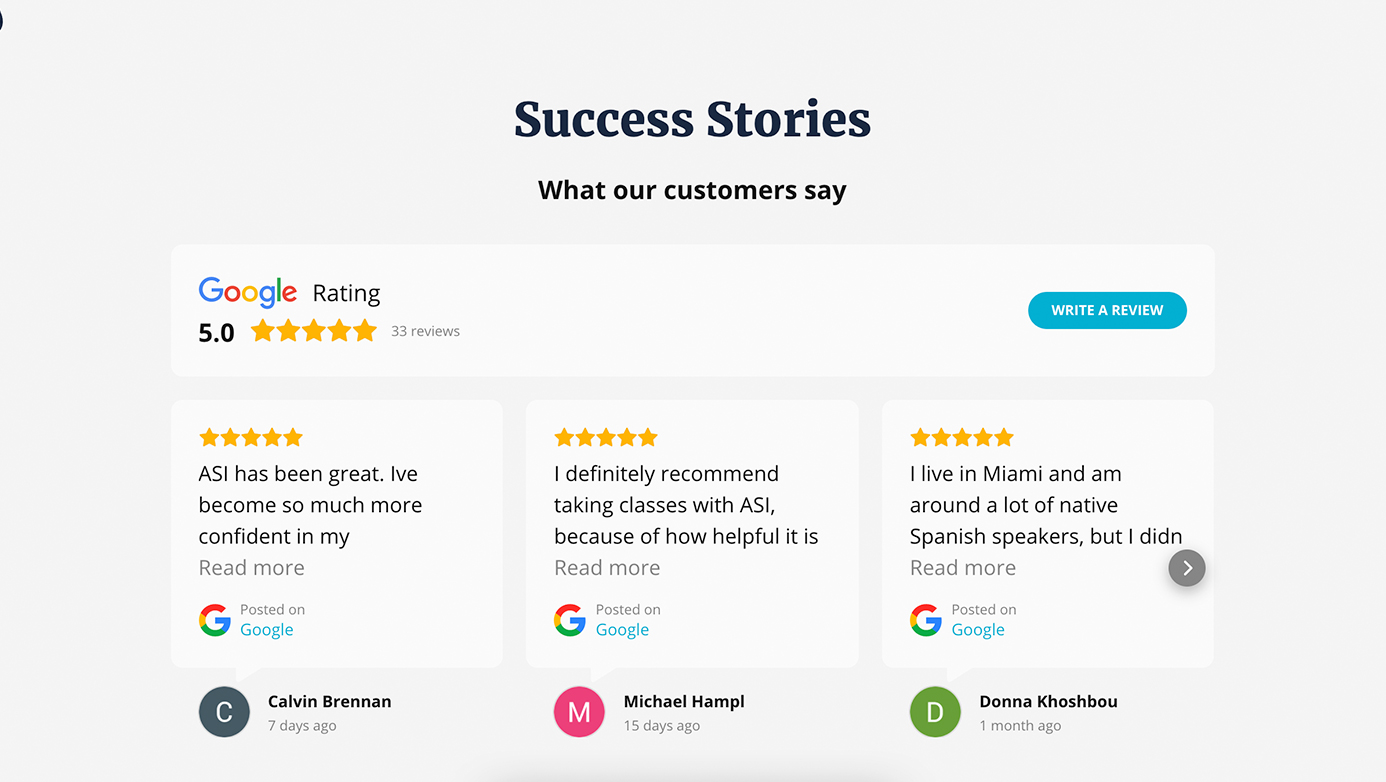Screen dimensions: 1386x782
Task: Click the Calvin Brennan reviewer name
Action: point(330,702)
